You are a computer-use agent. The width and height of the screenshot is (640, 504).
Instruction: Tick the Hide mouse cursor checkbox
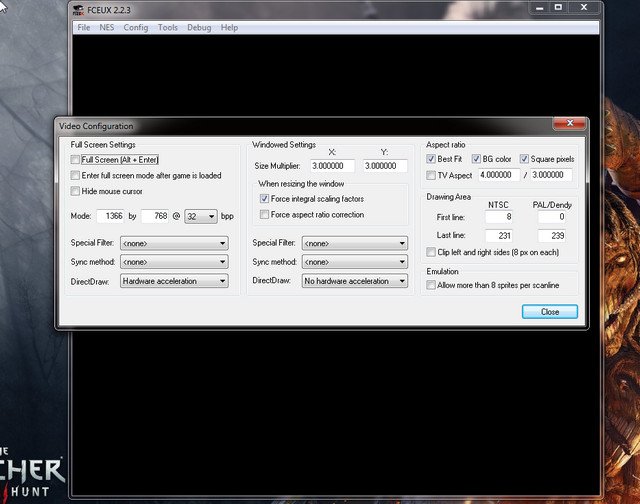click(76, 191)
